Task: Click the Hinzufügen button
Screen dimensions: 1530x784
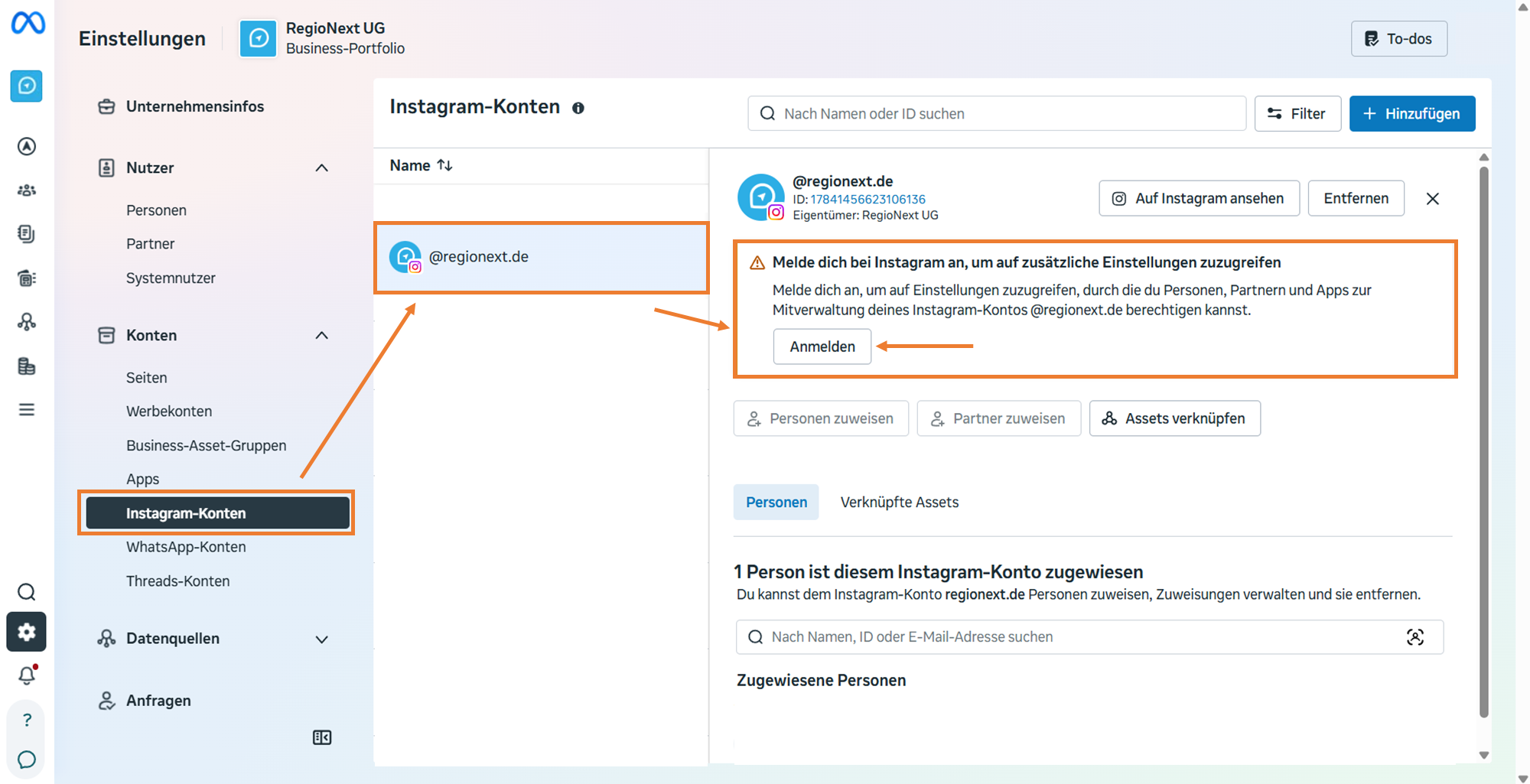Action: pyautogui.click(x=1412, y=113)
